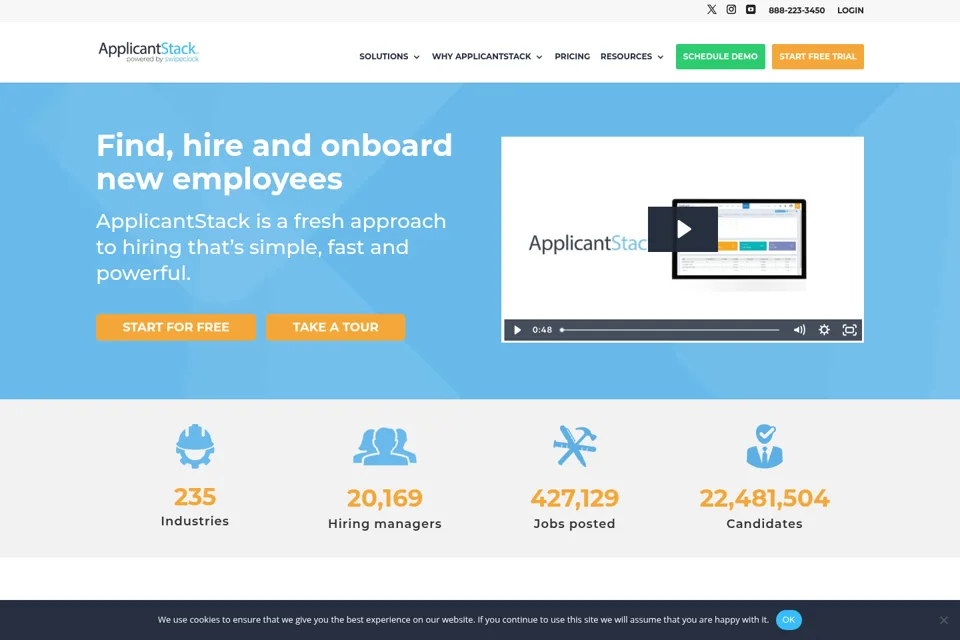
Task: Click the Start Free Trial button
Action: tap(817, 56)
